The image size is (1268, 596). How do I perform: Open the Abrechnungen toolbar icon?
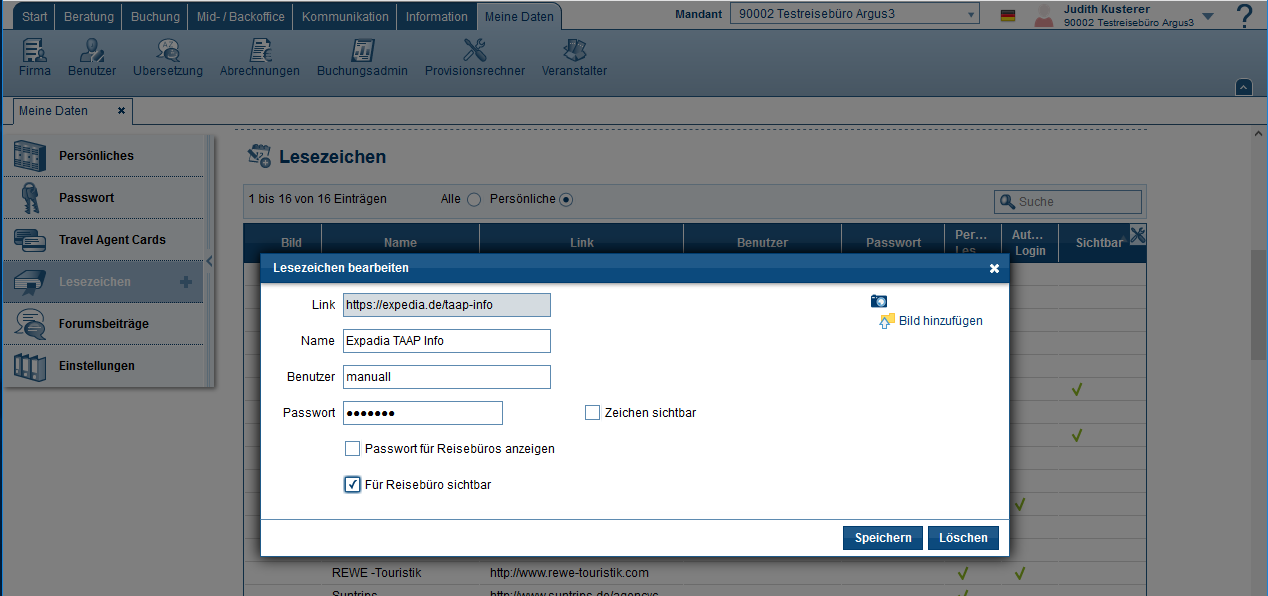[260, 57]
